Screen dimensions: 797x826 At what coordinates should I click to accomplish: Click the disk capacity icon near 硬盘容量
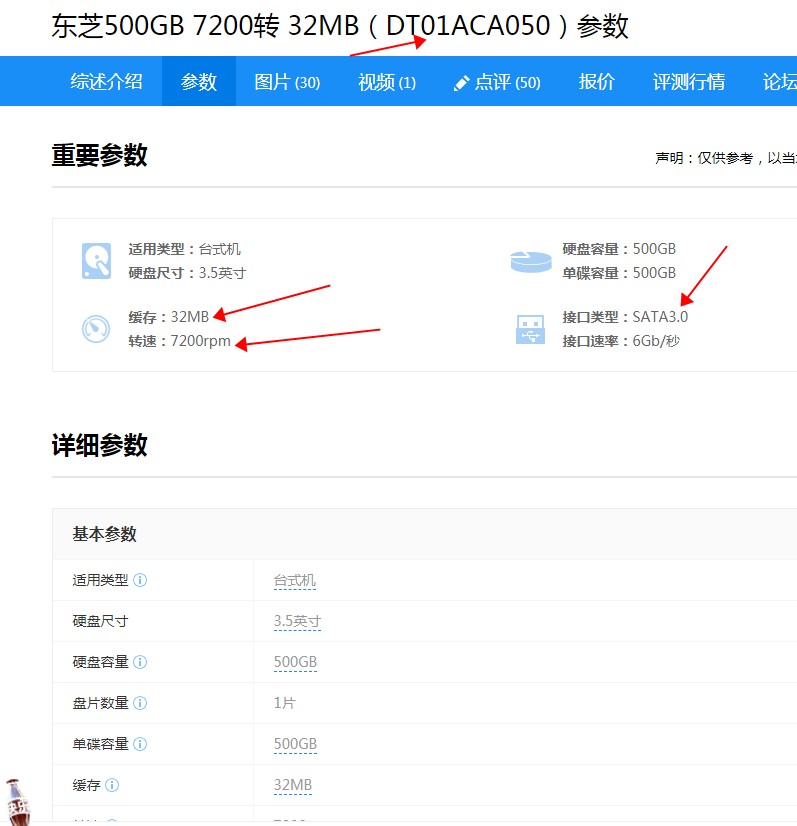pyautogui.click(x=531, y=261)
